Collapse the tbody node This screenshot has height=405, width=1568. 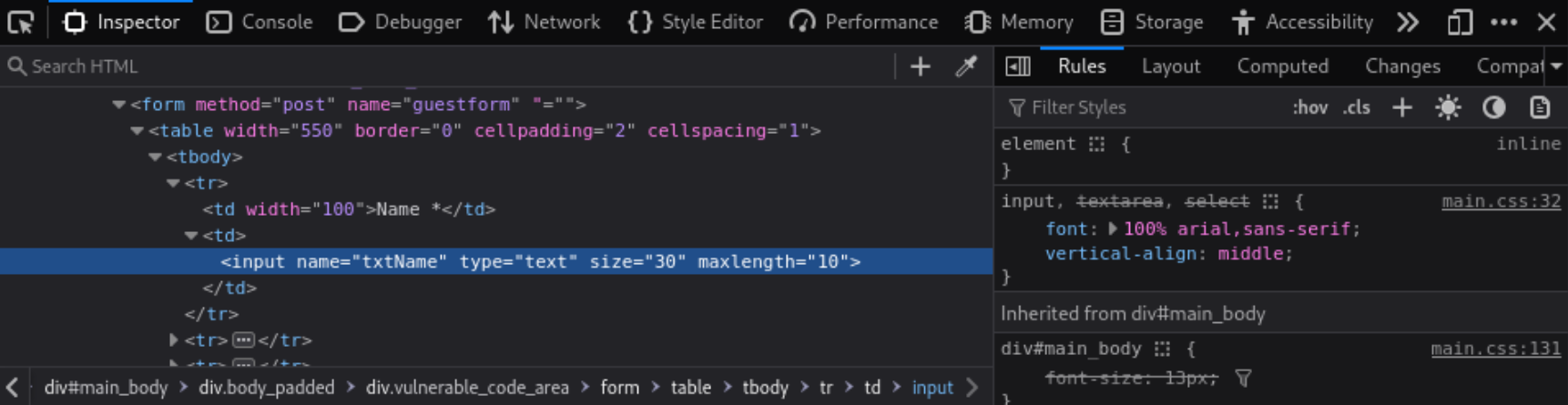tap(156, 157)
